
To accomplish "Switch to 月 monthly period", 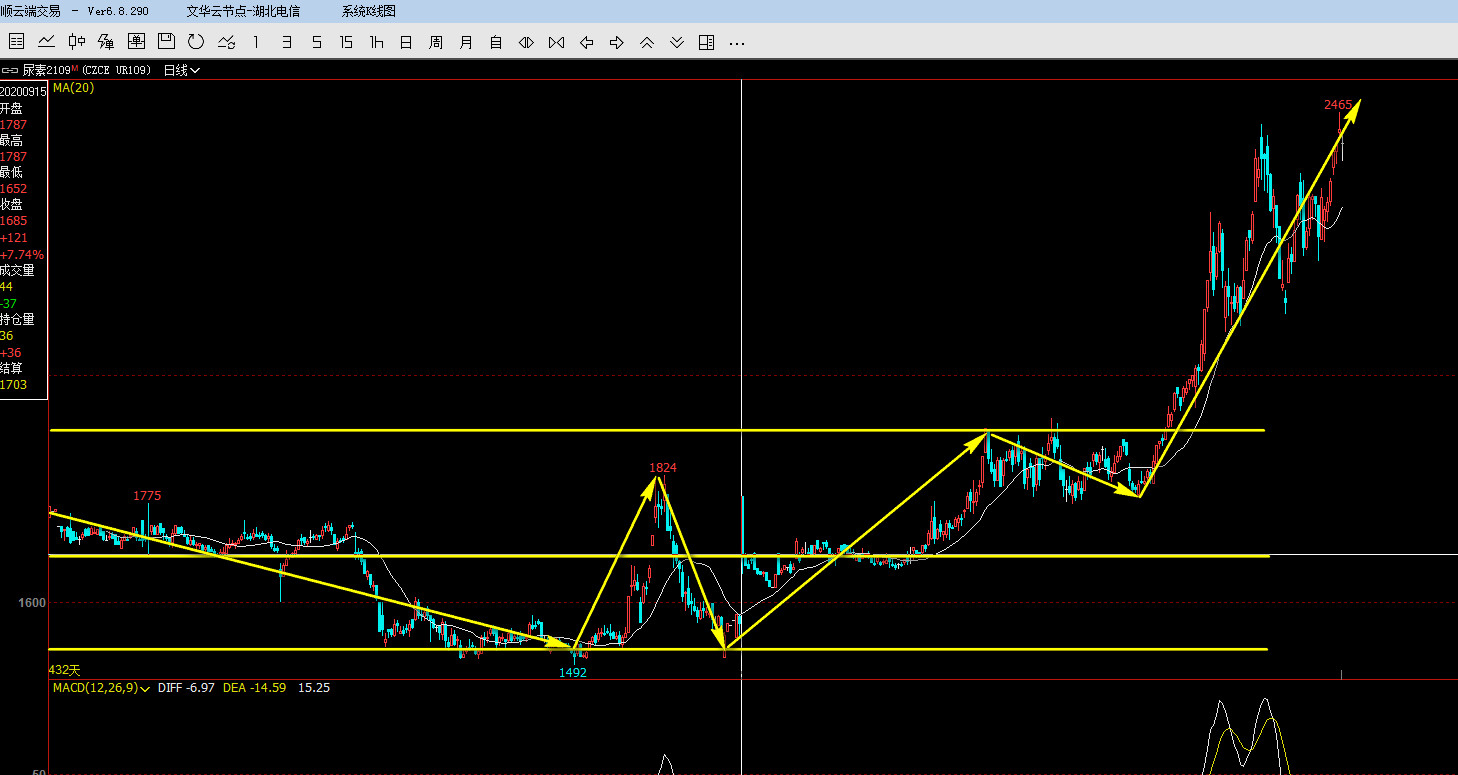I will (x=466, y=42).
